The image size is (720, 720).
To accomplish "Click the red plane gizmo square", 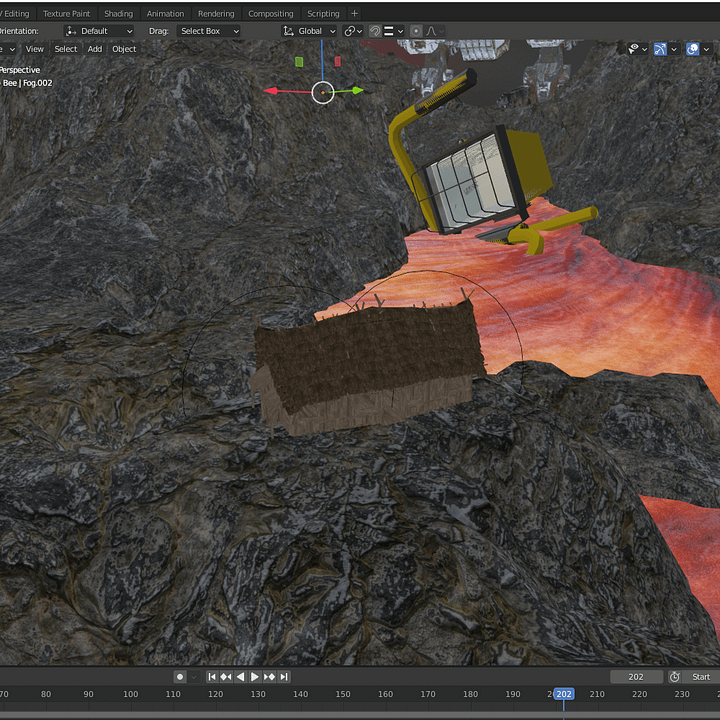I will [338, 61].
